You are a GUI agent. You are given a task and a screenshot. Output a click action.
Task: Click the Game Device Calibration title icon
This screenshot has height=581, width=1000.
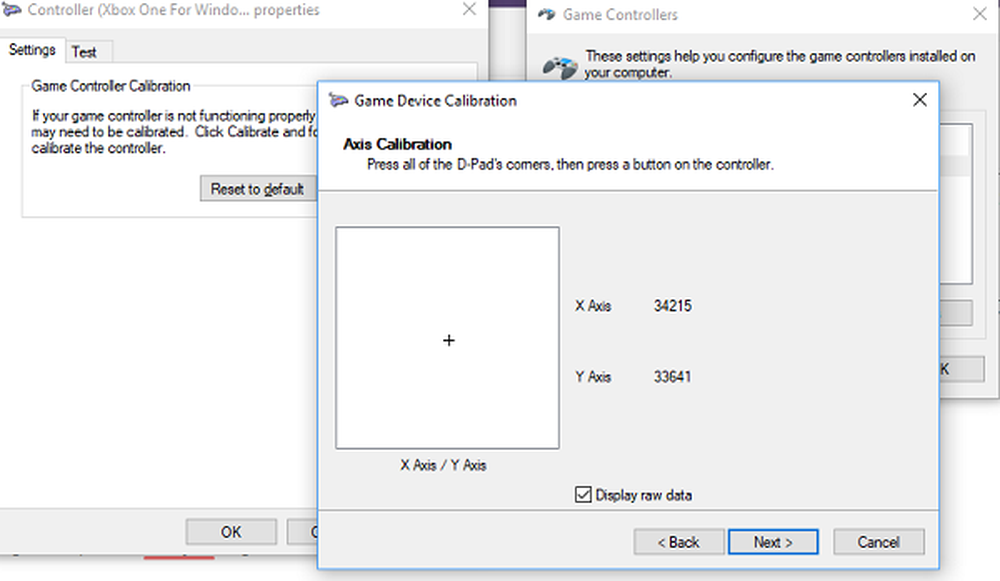(338, 100)
